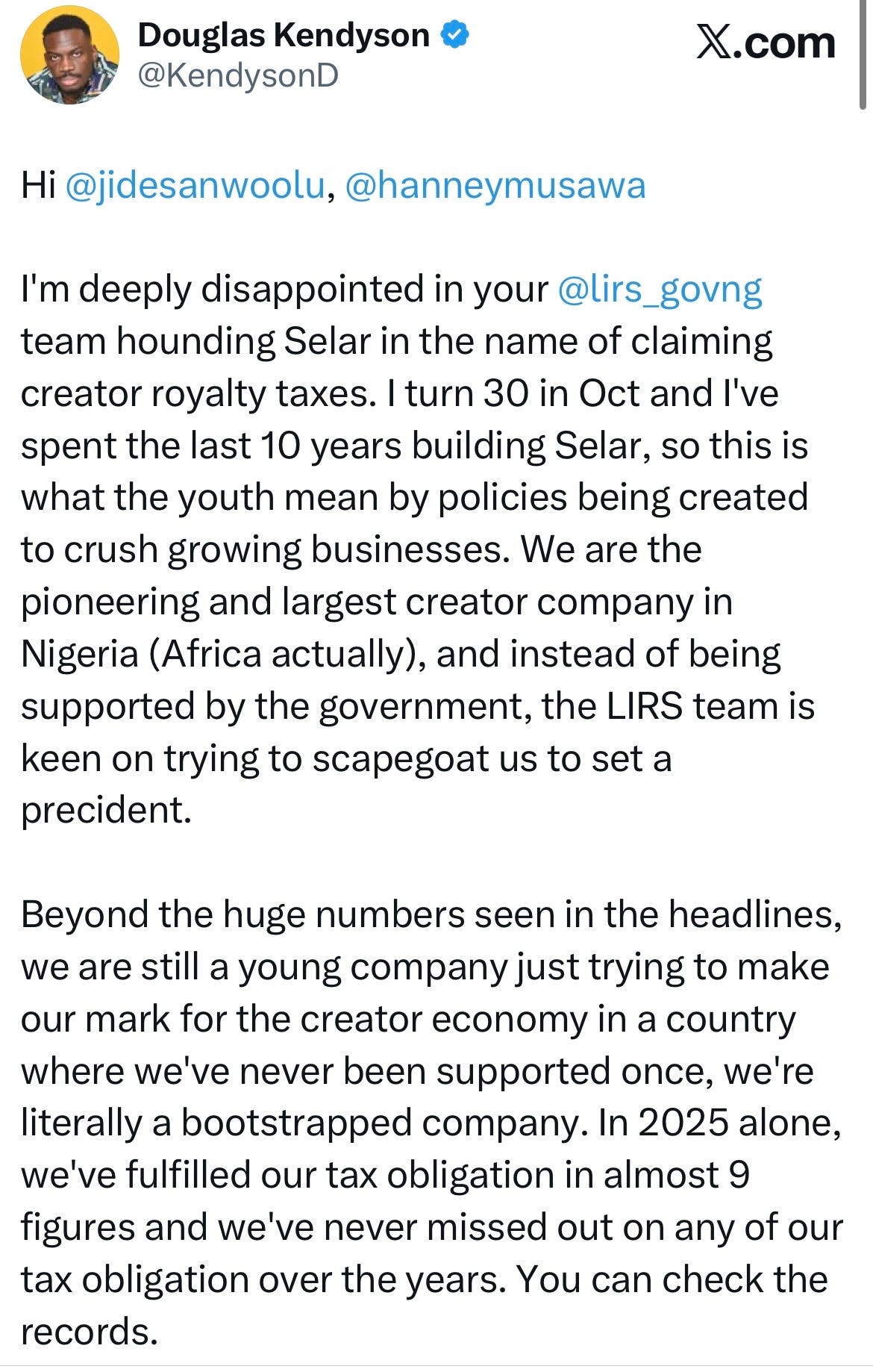The width and height of the screenshot is (873, 1372).
Task: Open the @jidesanwoolu mention
Action: [x=195, y=186]
